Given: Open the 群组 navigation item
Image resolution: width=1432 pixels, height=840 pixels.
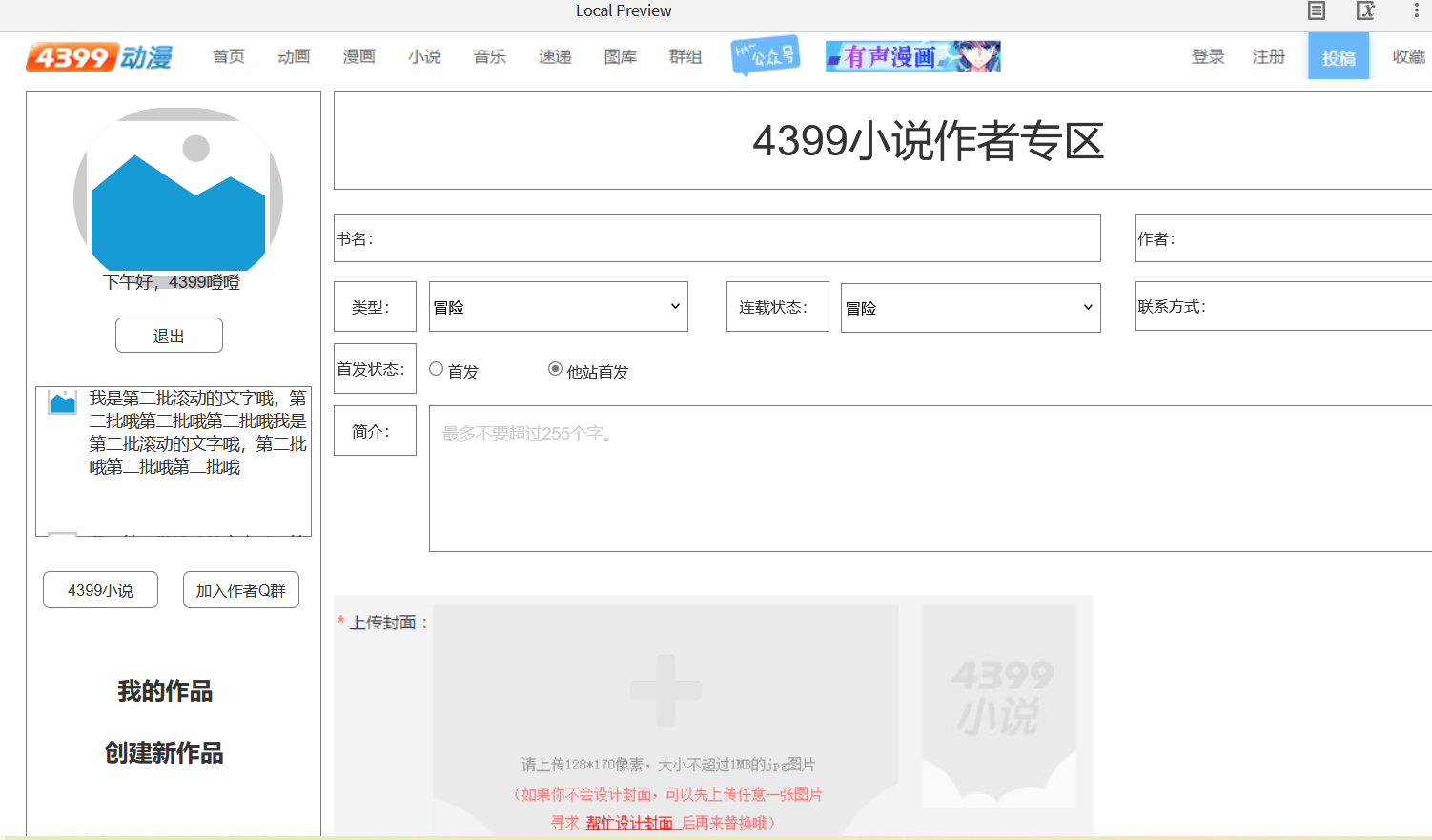Looking at the screenshot, I should point(685,56).
